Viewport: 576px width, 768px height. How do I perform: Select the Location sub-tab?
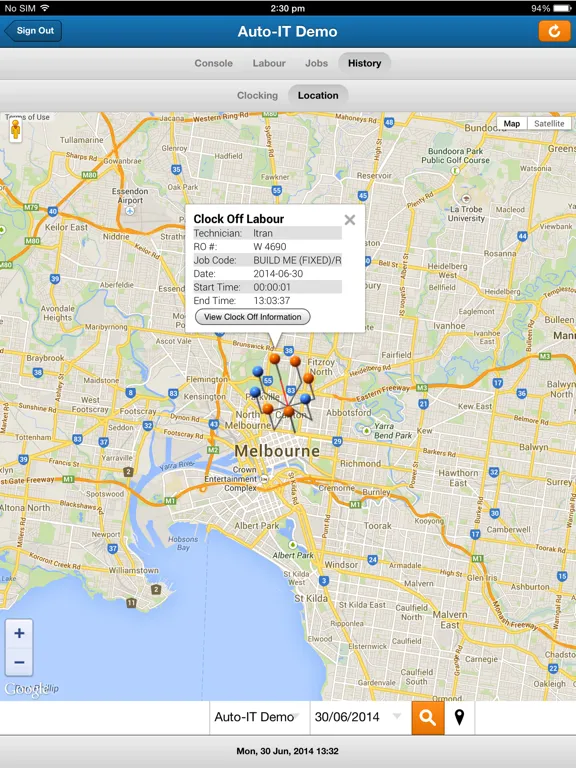(318, 96)
